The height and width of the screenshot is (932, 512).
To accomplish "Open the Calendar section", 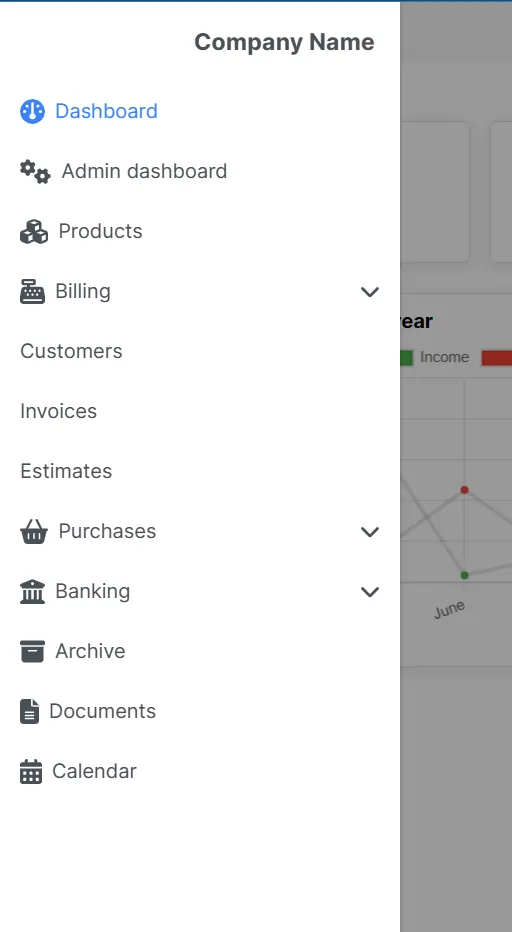I will pos(95,772).
